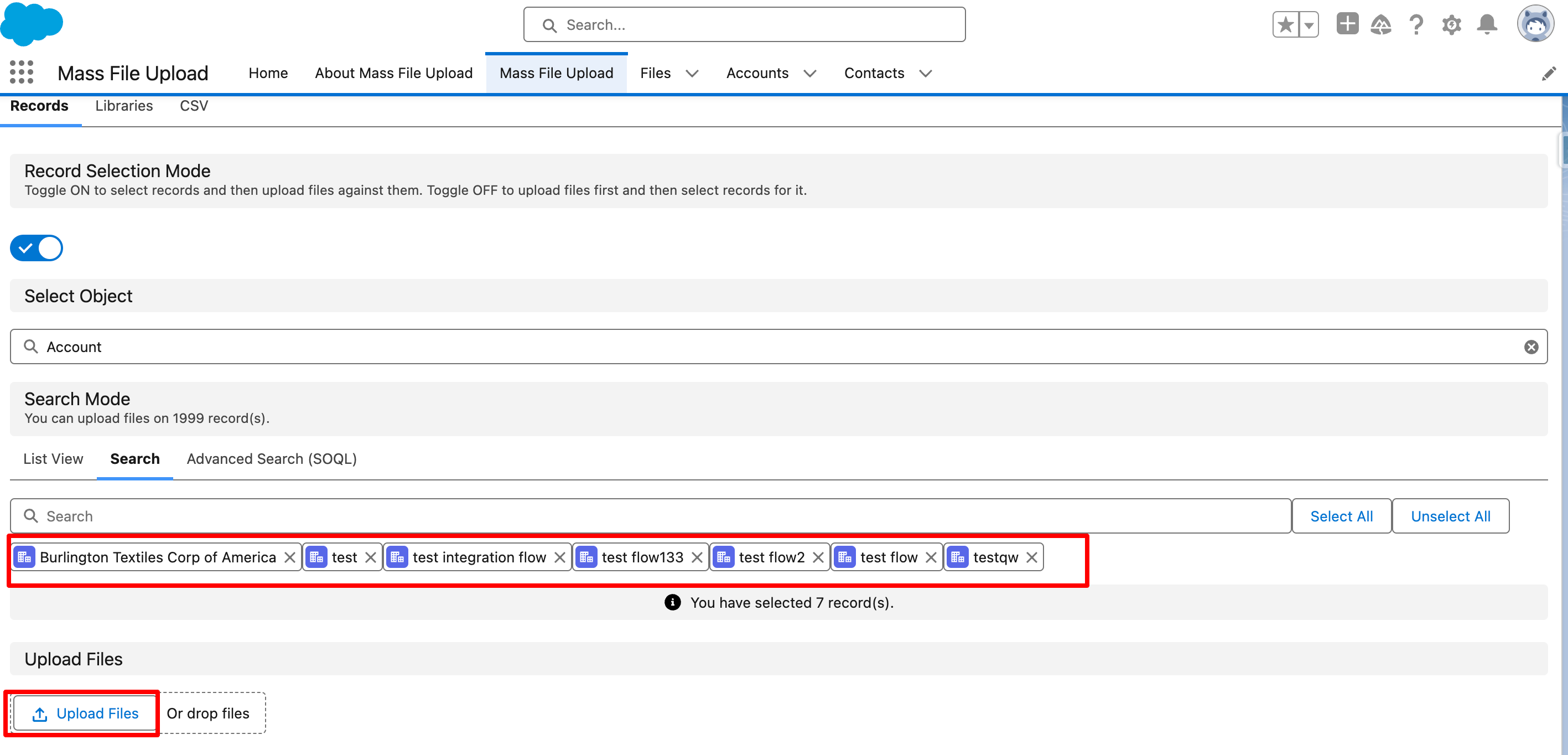Open the favorites list dropdown arrow
The height and width of the screenshot is (755, 1568).
[x=1308, y=25]
